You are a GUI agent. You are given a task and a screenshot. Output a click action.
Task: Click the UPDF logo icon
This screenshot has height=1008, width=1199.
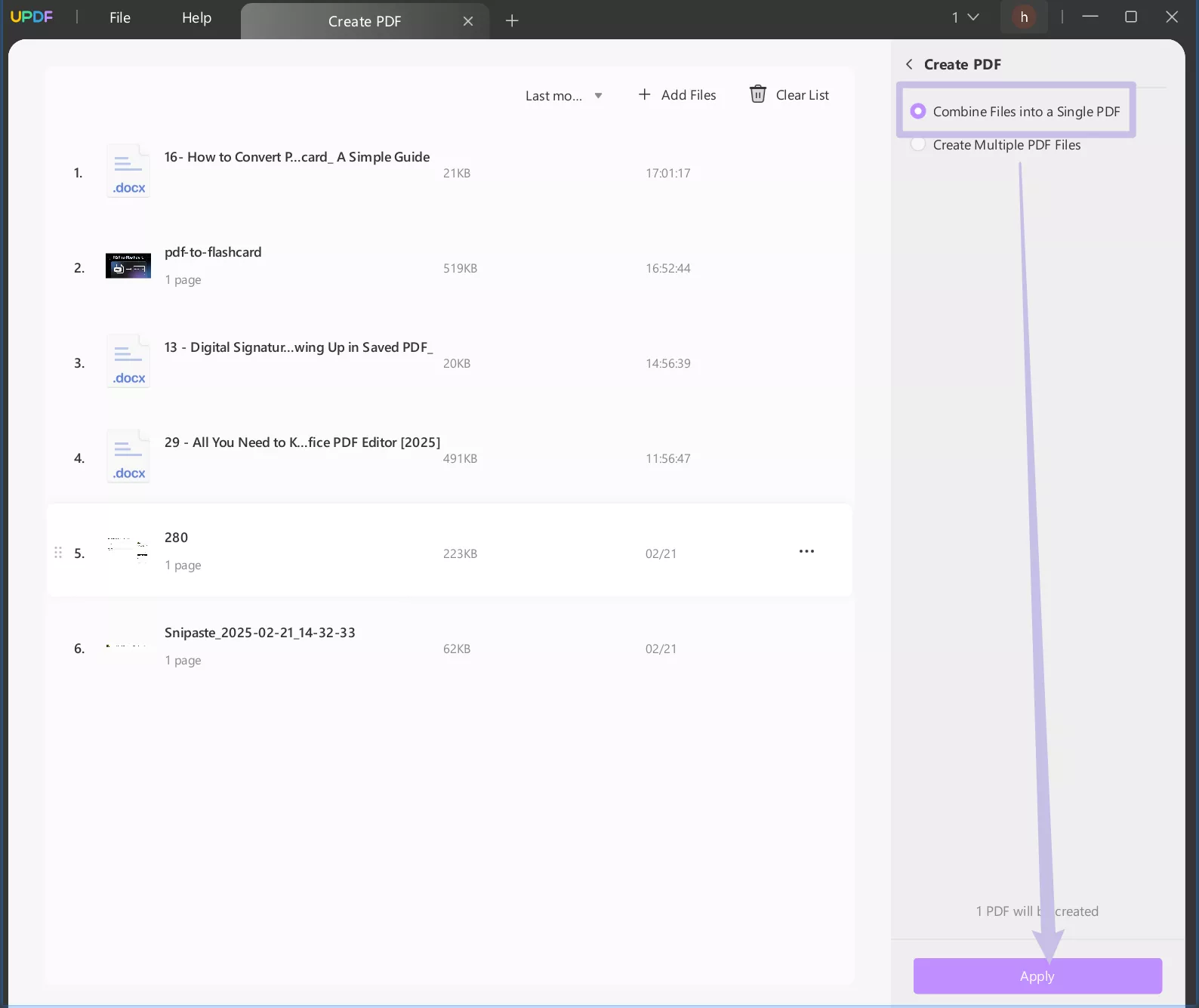click(31, 17)
